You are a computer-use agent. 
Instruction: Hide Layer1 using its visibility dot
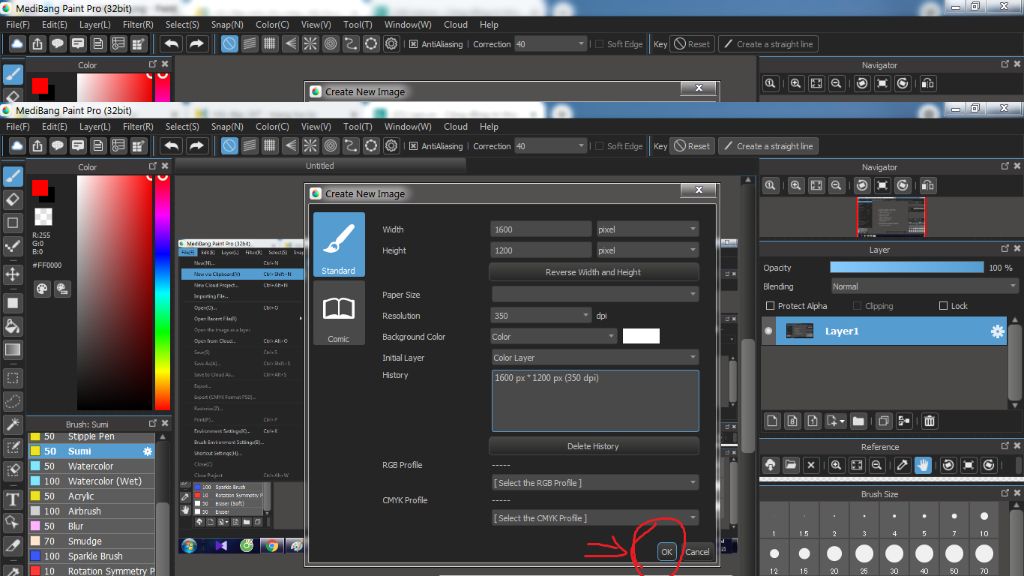(x=769, y=331)
